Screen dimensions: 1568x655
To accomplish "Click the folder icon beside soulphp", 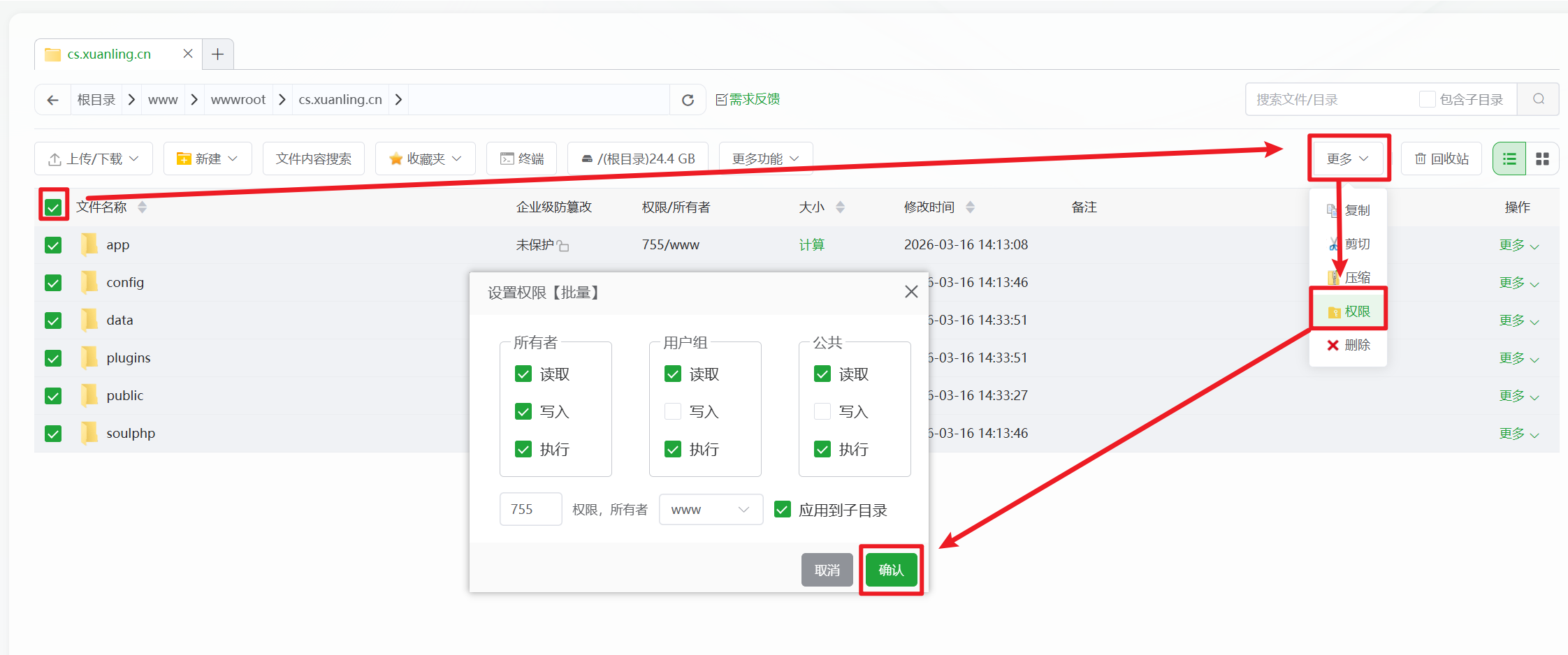I will coord(88,433).
